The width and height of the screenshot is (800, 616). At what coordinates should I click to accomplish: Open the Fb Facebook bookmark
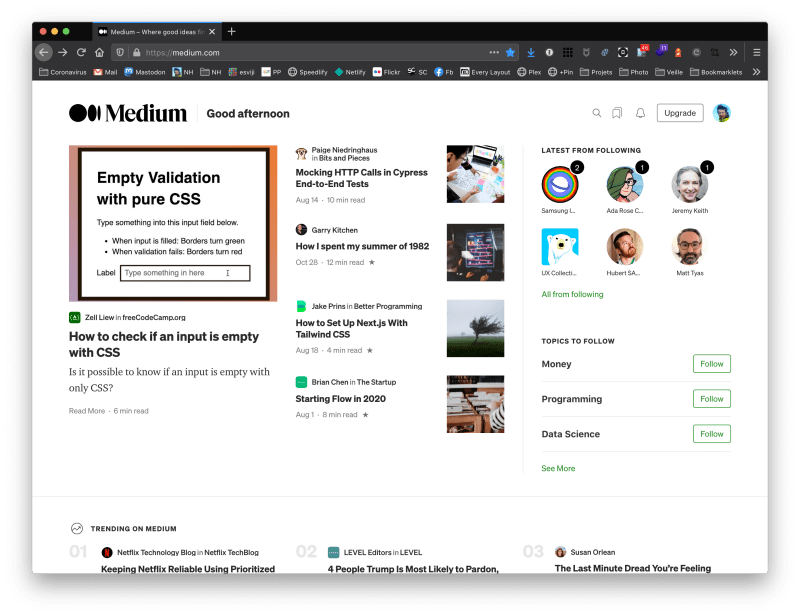[443, 72]
